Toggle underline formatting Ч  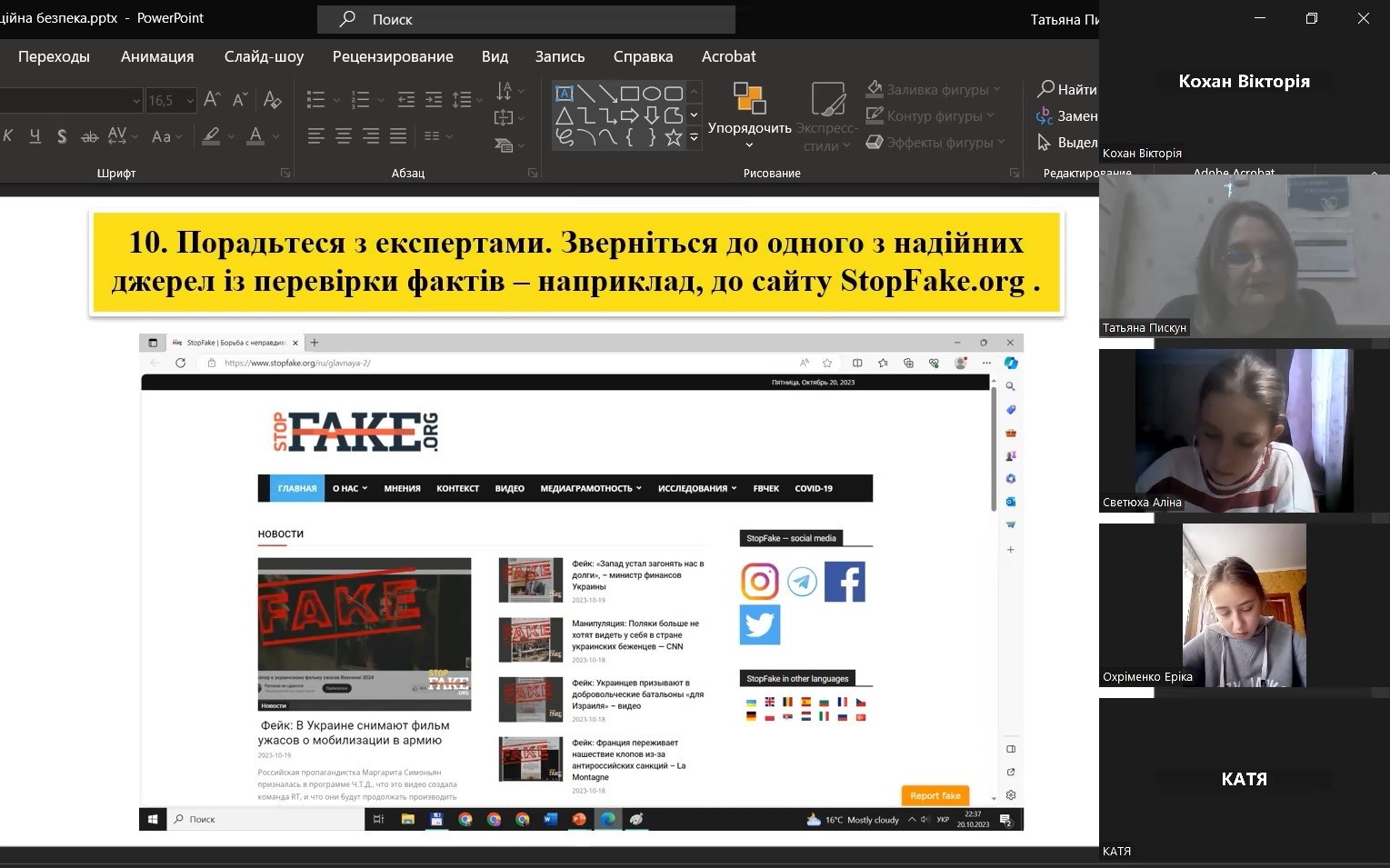35,136
